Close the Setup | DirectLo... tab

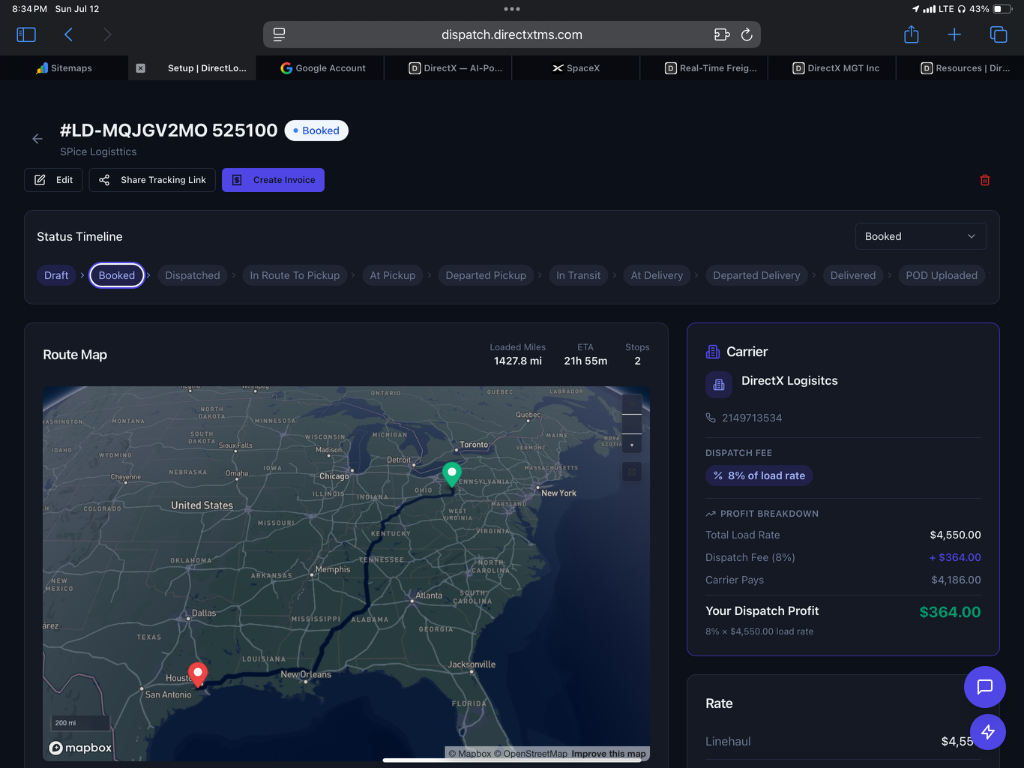click(140, 68)
